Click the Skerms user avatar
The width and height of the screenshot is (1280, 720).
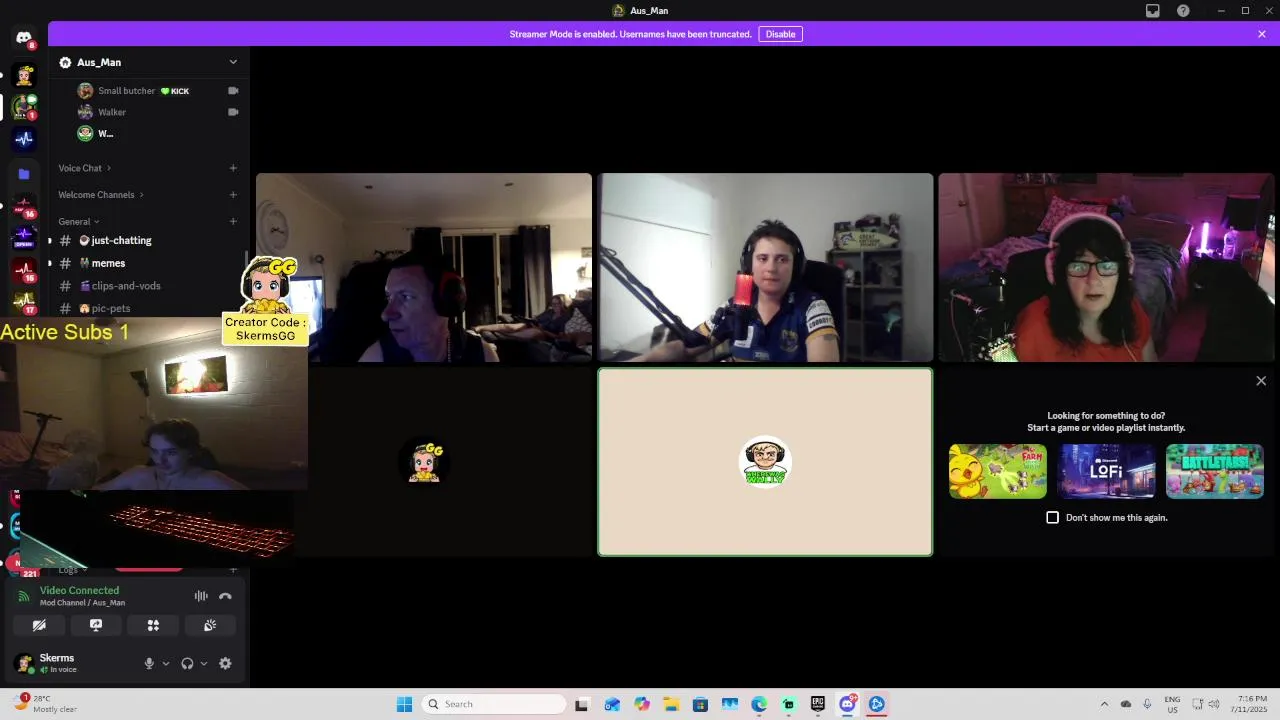click(24, 663)
